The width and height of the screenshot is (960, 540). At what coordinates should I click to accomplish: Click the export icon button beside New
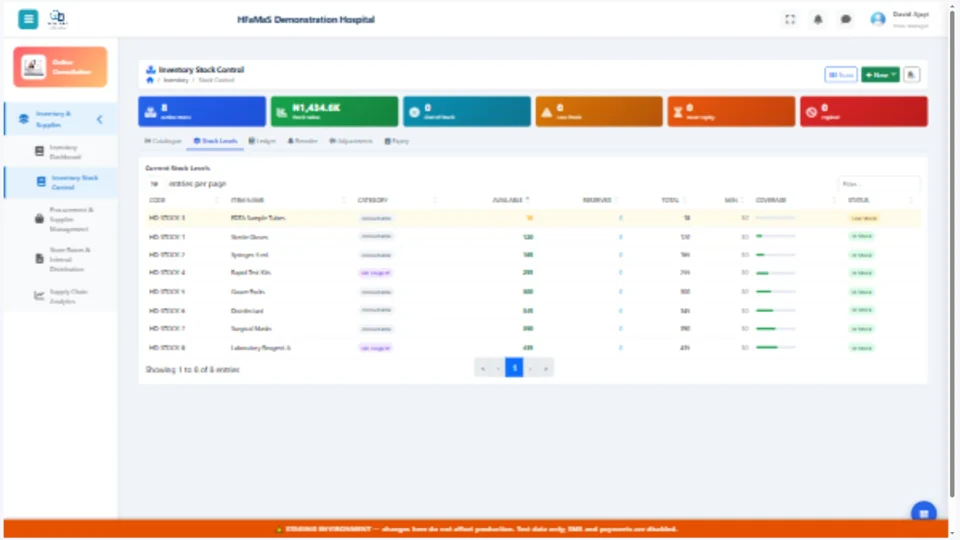pyautogui.click(x=912, y=75)
